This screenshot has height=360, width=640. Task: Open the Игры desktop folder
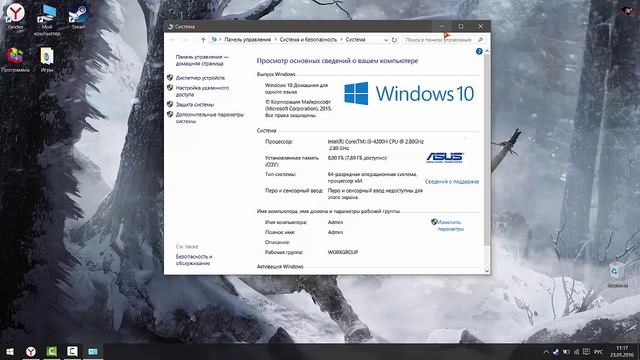(47, 60)
